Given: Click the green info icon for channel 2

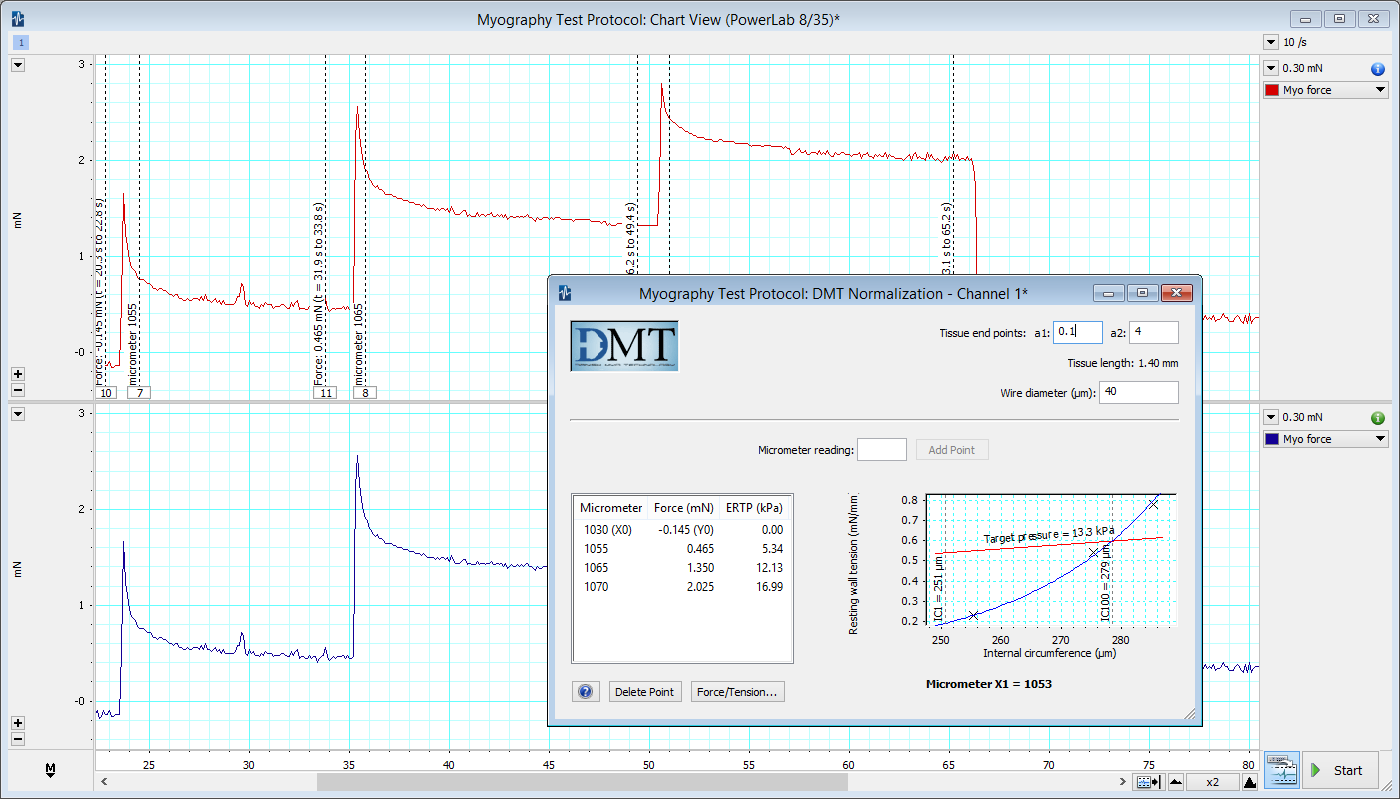Looking at the screenshot, I should 1377,417.
